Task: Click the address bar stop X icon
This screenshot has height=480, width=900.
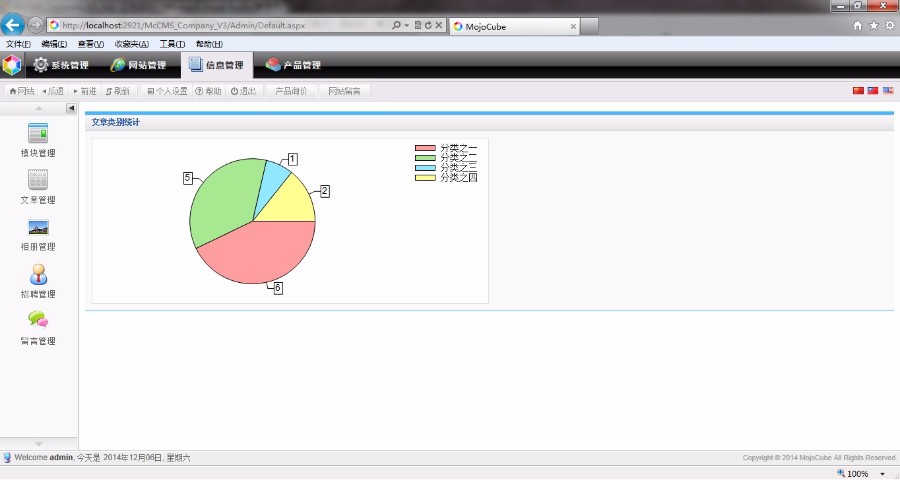Action: [439, 25]
